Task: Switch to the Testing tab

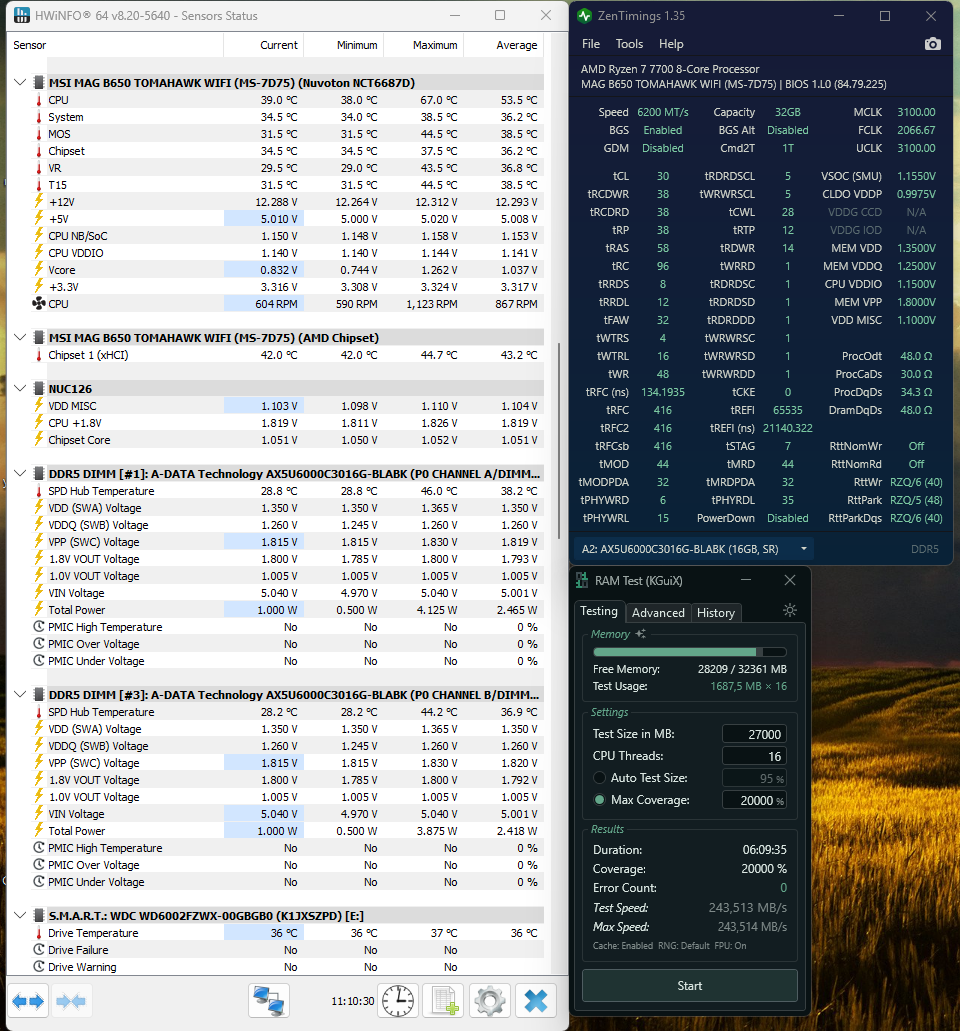Action: 599,611
